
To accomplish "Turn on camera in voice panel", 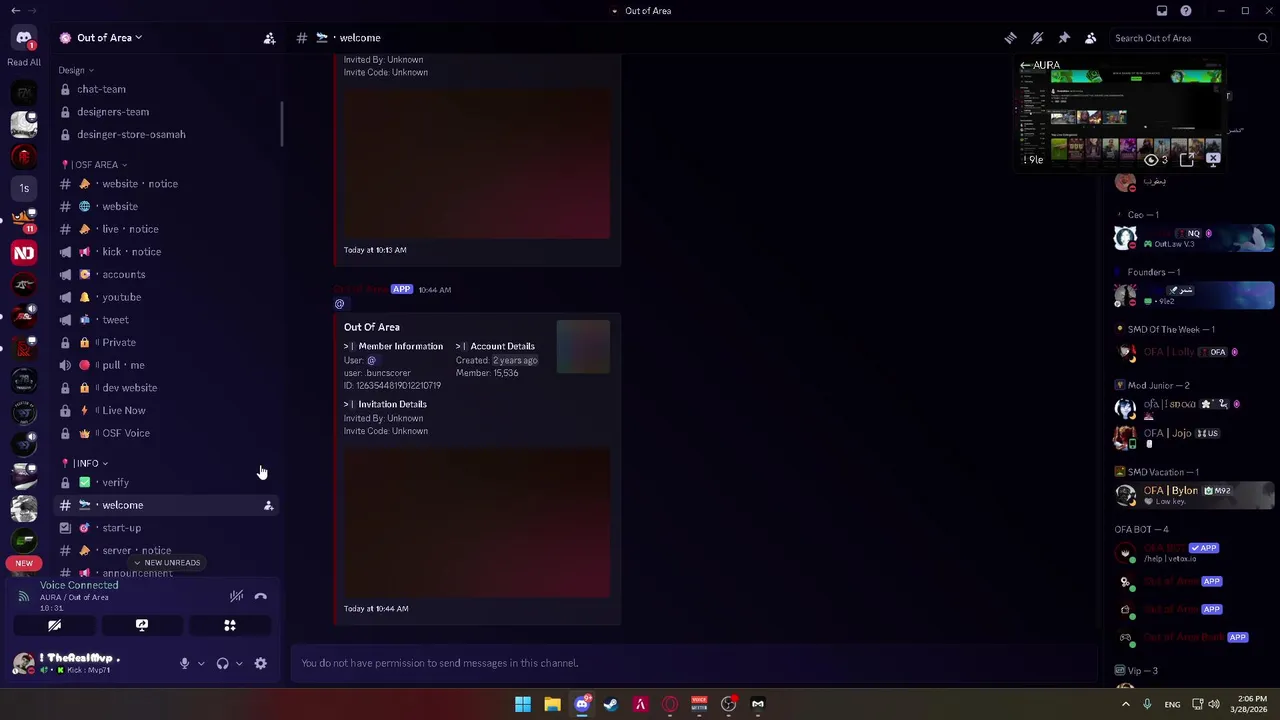I will tap(55, 625).
